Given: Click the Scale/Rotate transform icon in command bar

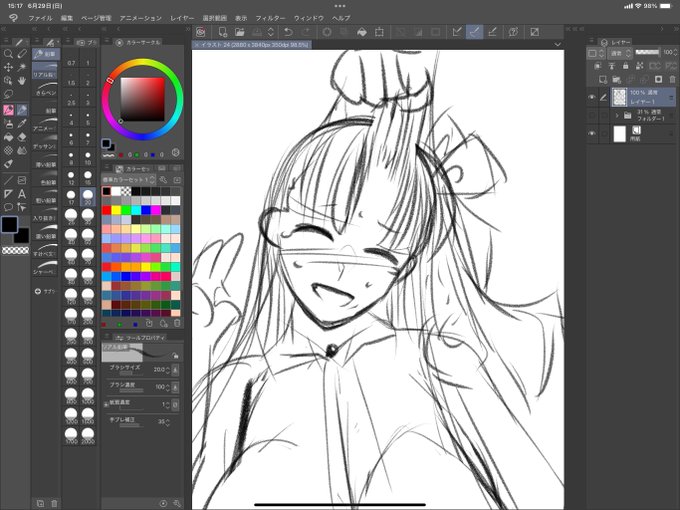Looking at the screenshot, I should pos(379,32).
